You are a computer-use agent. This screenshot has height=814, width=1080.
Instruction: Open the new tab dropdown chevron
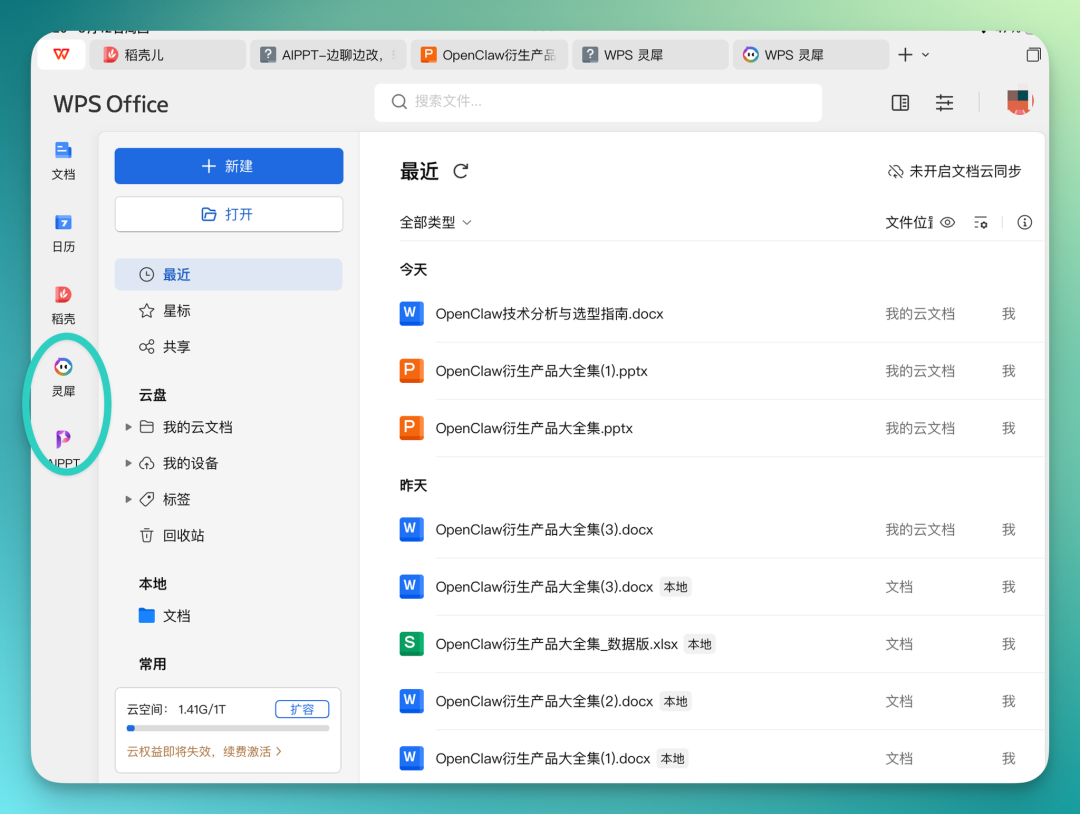click(x=925, y=55)
